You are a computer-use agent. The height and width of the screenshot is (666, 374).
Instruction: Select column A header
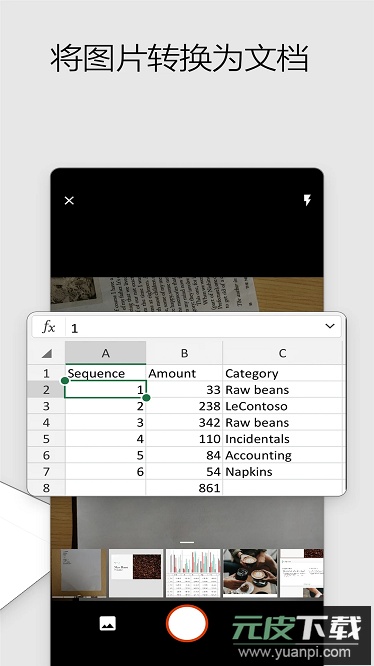click(x=106, y=353)
